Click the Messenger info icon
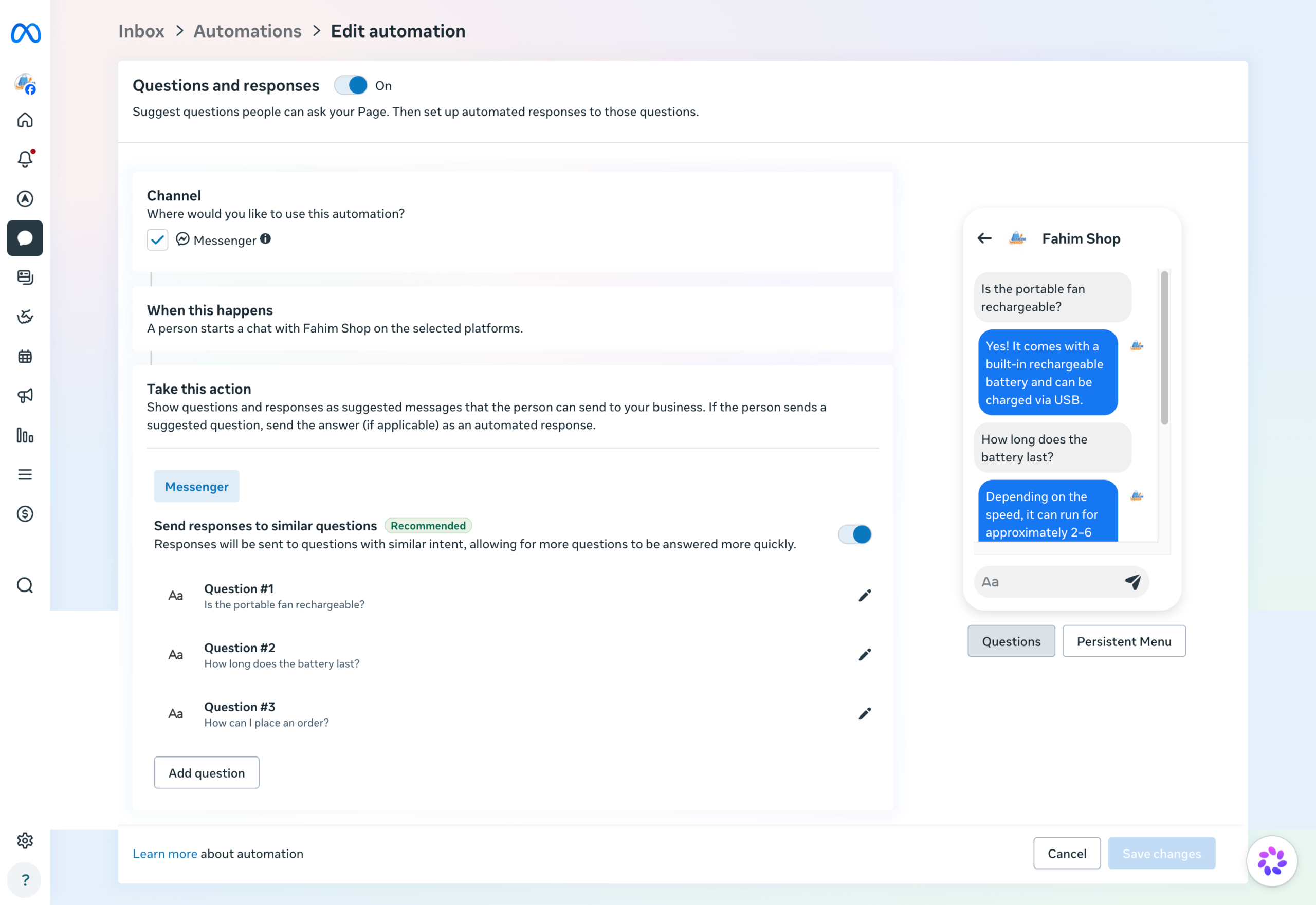 tap(265, 239)
